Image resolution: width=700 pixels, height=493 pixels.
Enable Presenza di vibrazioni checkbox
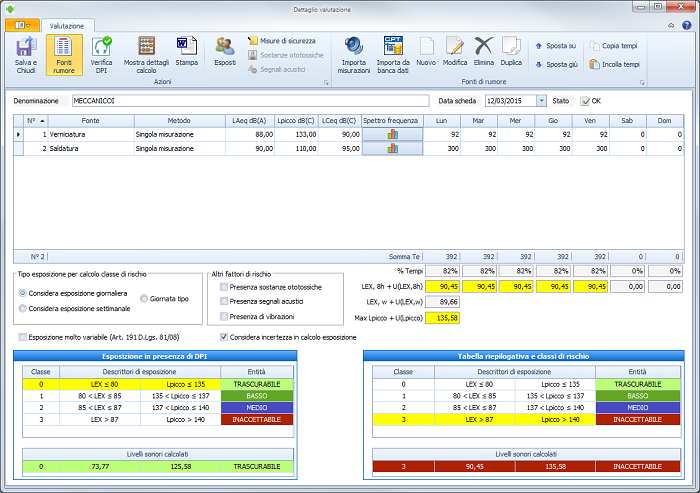(224, 317)
